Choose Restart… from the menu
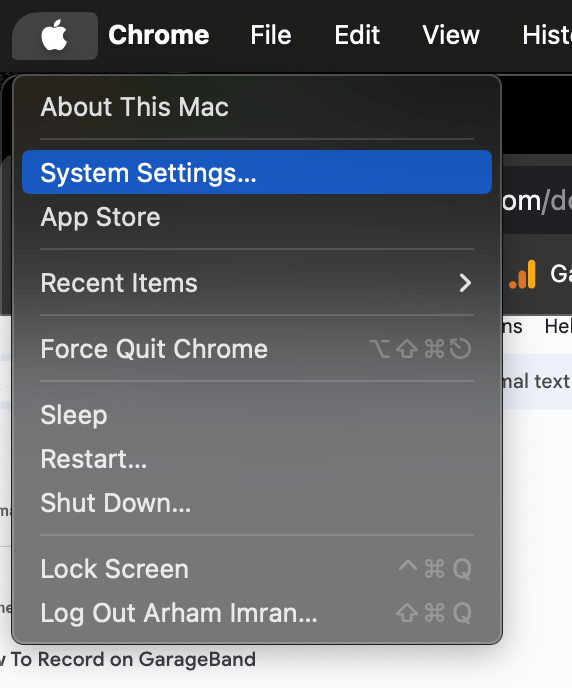The image size is (572, 688). click(x=257, y=459)
